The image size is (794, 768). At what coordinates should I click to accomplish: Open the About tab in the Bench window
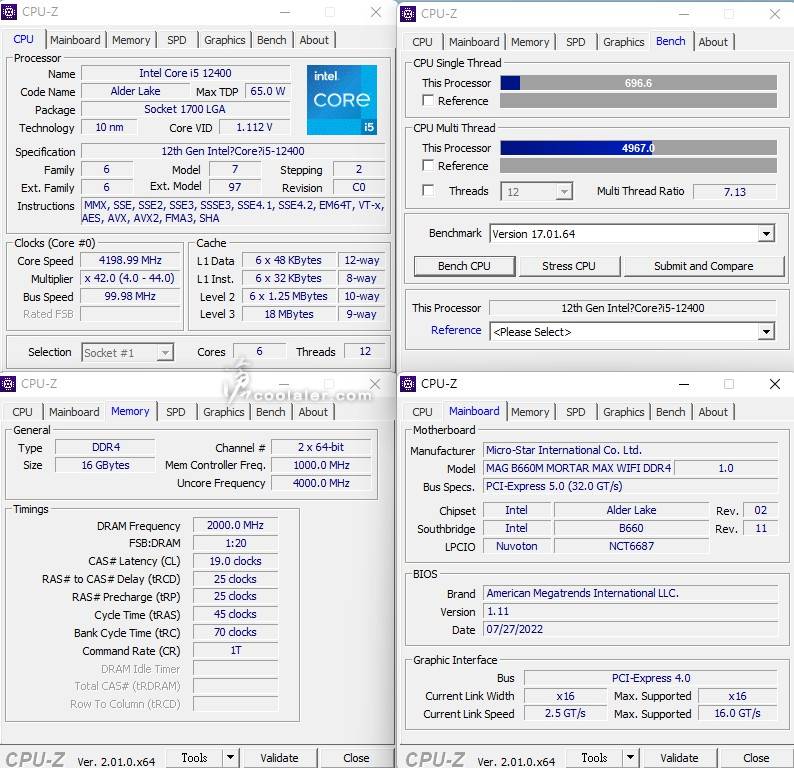713,42
